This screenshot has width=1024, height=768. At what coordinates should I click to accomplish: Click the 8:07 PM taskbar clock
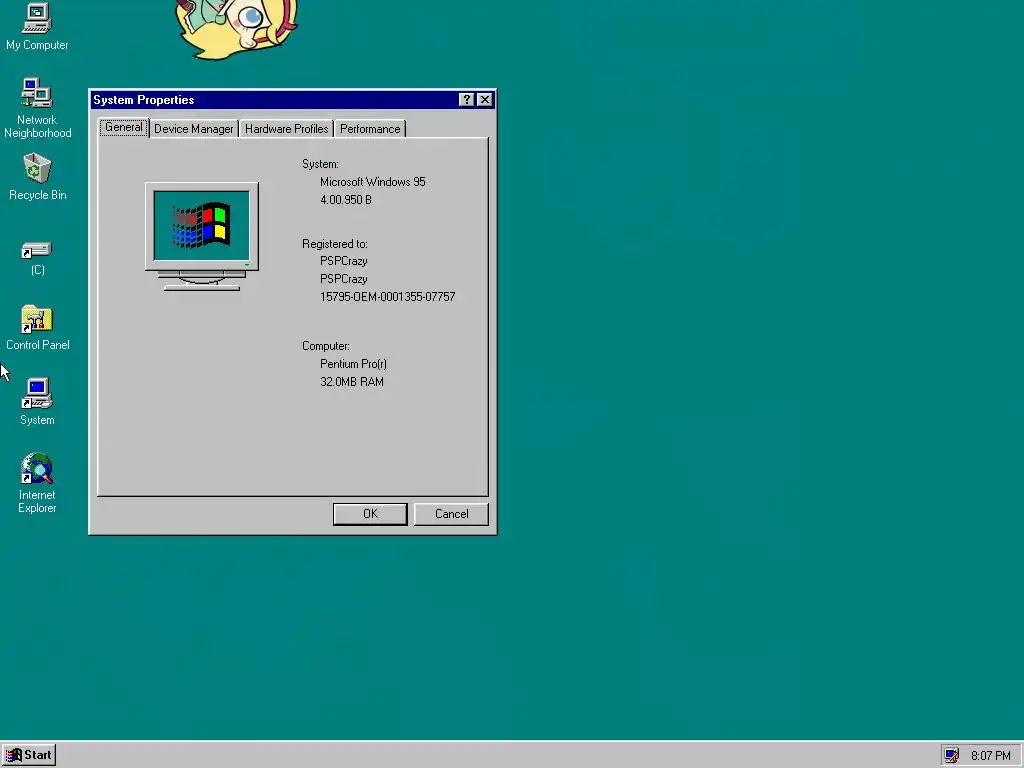tap(990, 756)
